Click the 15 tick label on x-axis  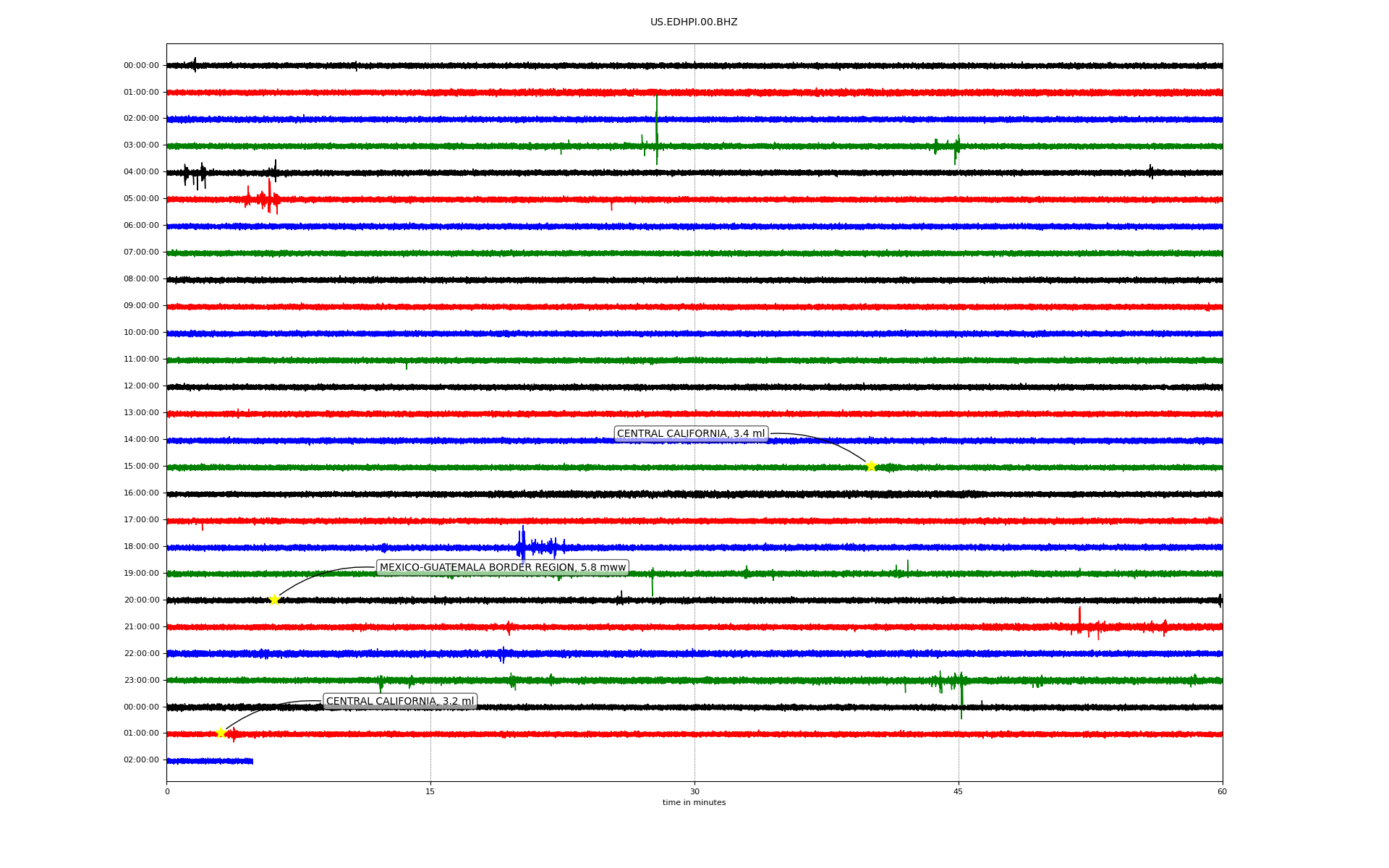(x=430, y=791)
